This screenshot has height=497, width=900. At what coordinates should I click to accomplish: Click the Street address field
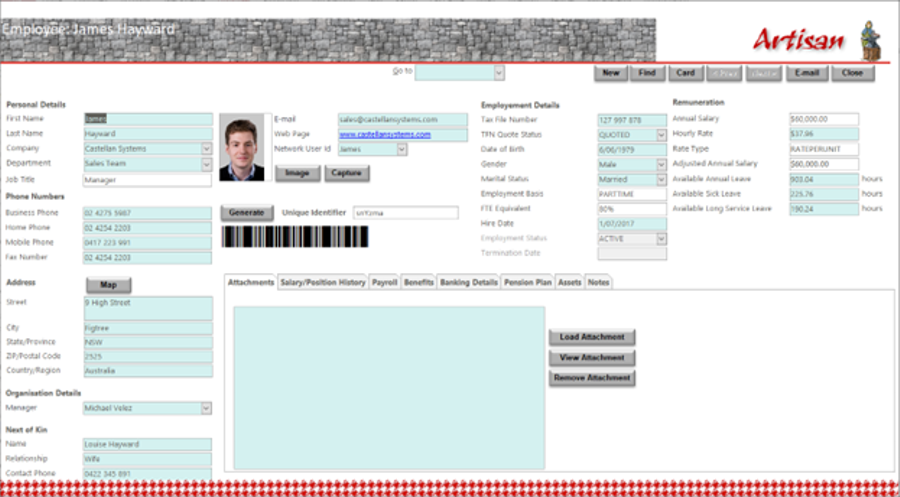pyautogui.click(x=148, y=309)
